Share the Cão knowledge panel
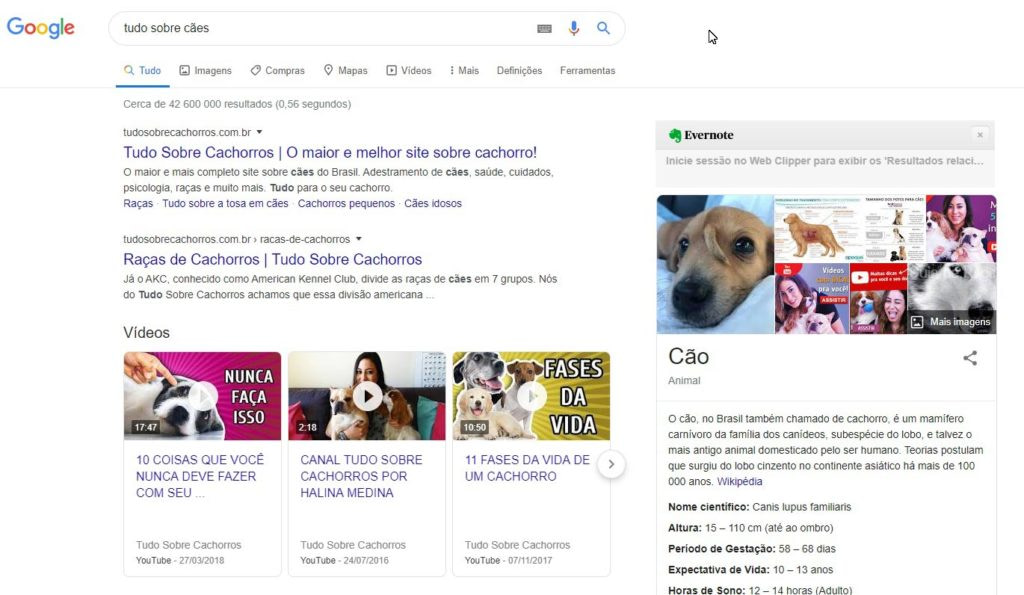The height and width of the screenshot is (595, 1024). point(970,357)
